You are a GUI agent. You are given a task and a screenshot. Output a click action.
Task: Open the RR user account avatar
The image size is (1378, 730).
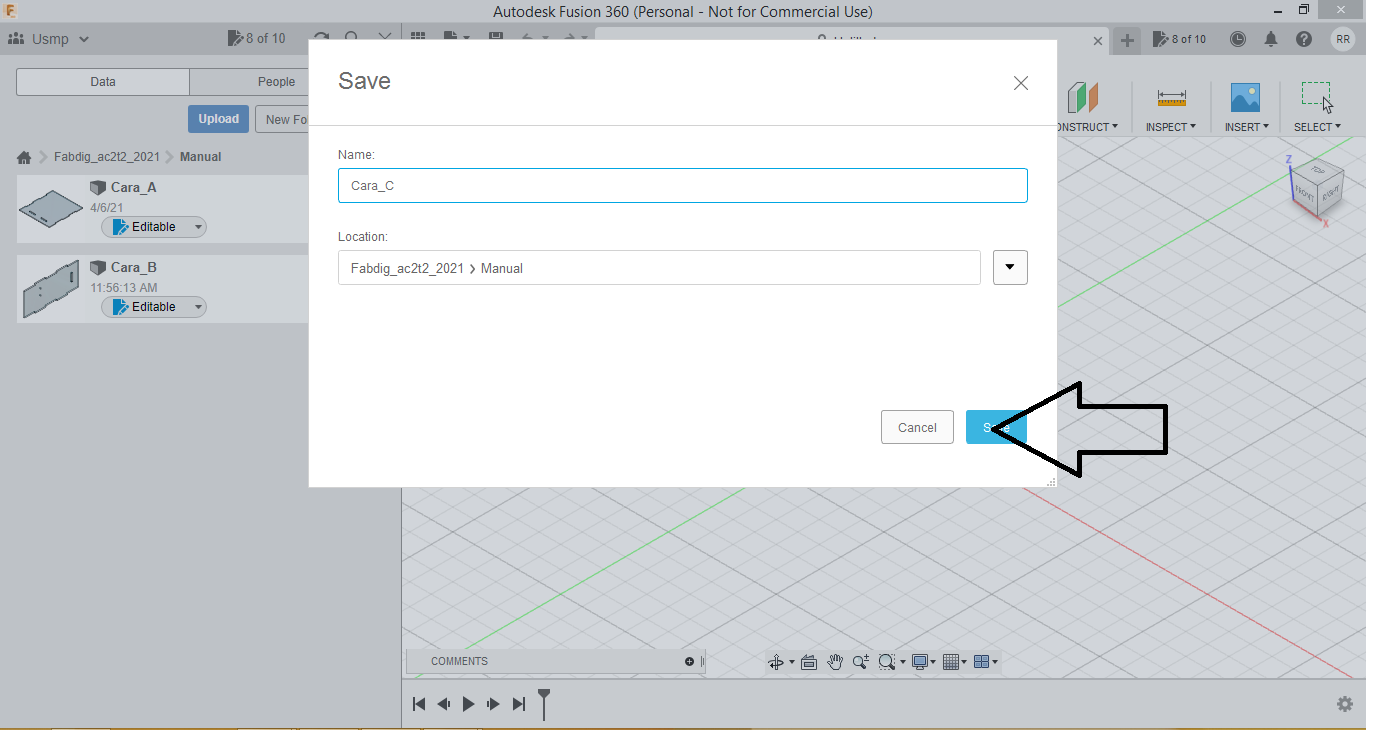tap(1344, 39)
